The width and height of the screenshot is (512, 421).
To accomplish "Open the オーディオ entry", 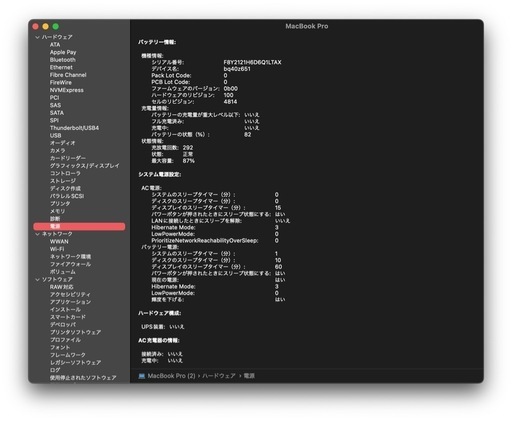I will click(x=62, y=143).
